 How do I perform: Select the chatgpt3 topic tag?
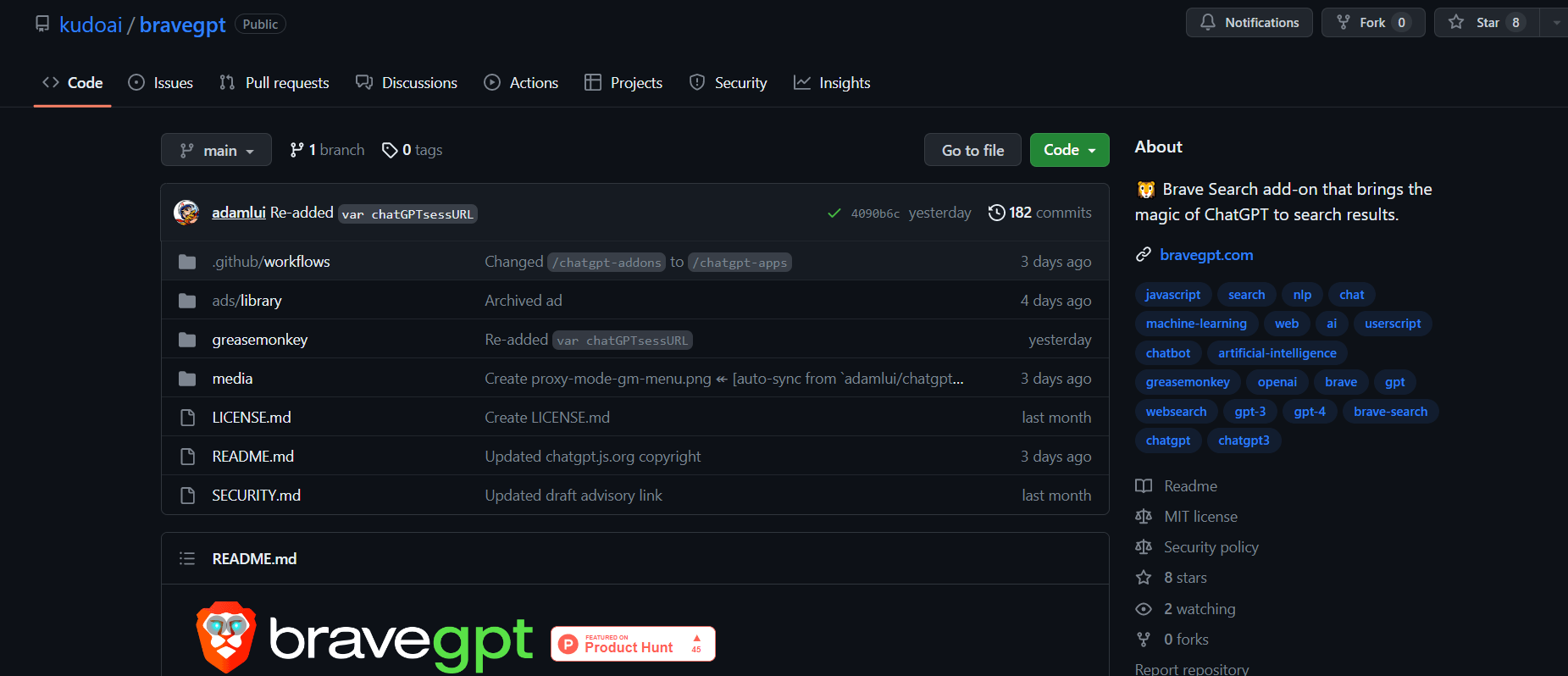pos(1244,441)
